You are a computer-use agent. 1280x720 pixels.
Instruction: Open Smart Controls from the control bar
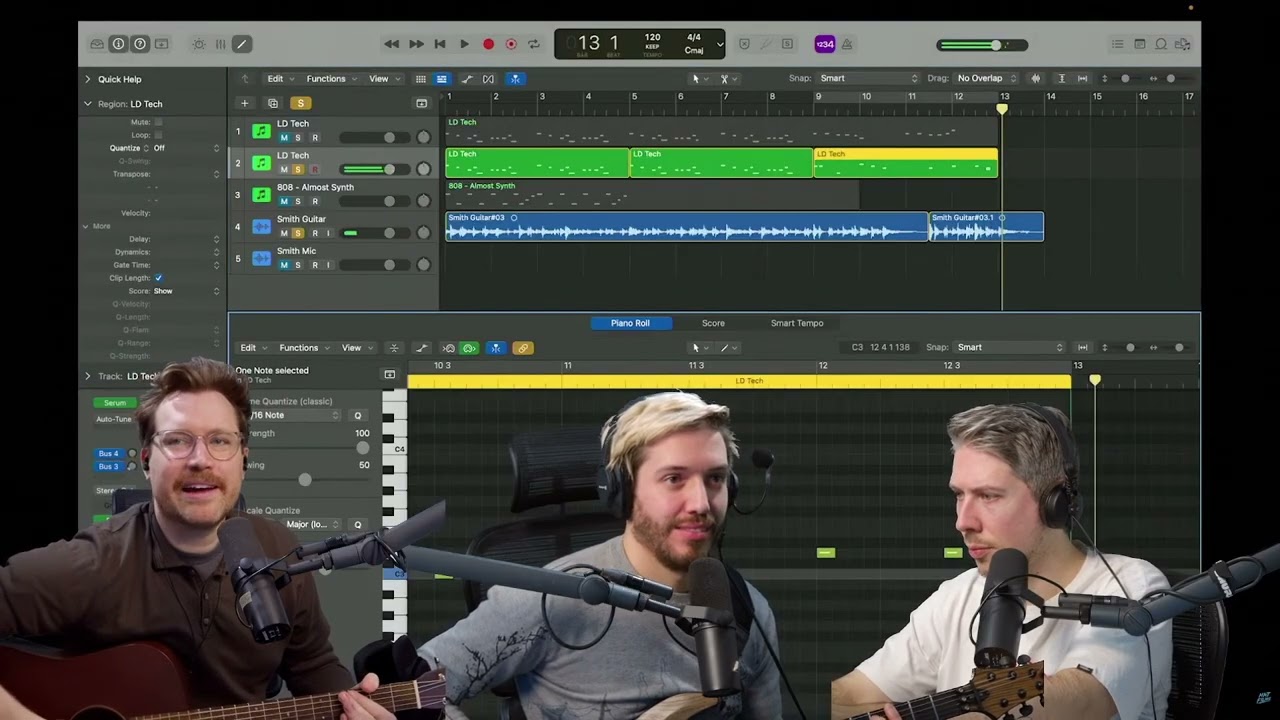pyautogui.click(x=199, y=44)
